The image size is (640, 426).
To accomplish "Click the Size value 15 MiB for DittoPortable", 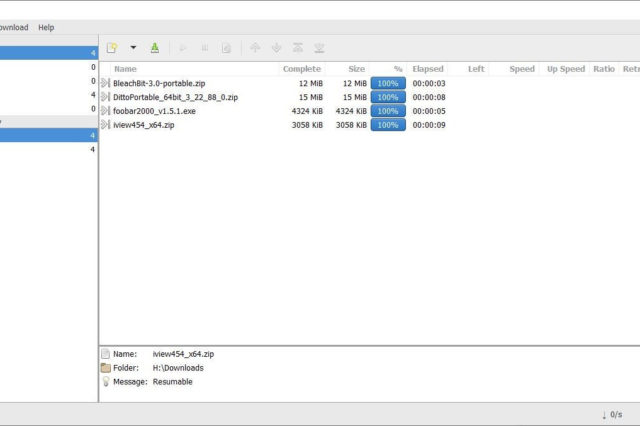I will point(355,97).
